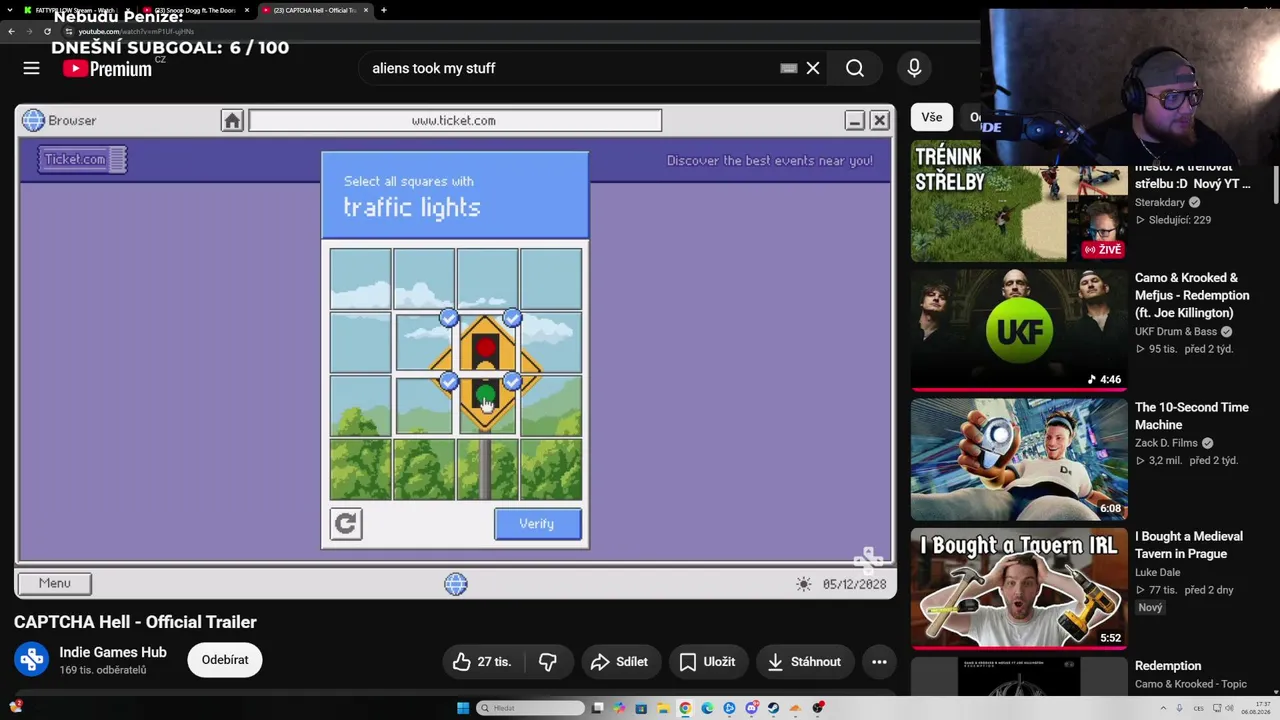Dislike the video
This screenshot has height=720, width=1280.
pyautogui.click(x=547, y=661)
